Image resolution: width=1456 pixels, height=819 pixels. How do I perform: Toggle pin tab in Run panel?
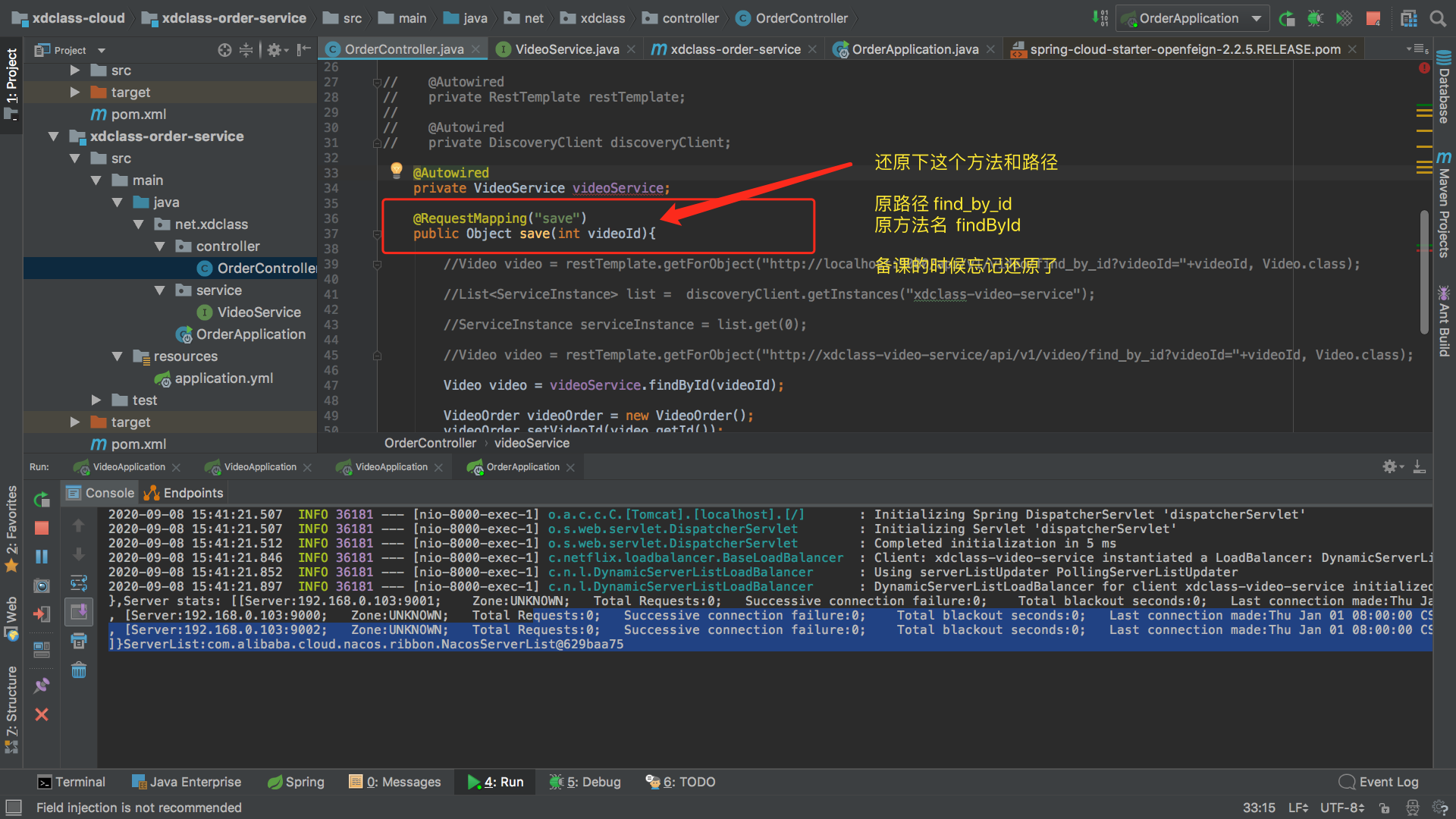(x=42, y=686)
